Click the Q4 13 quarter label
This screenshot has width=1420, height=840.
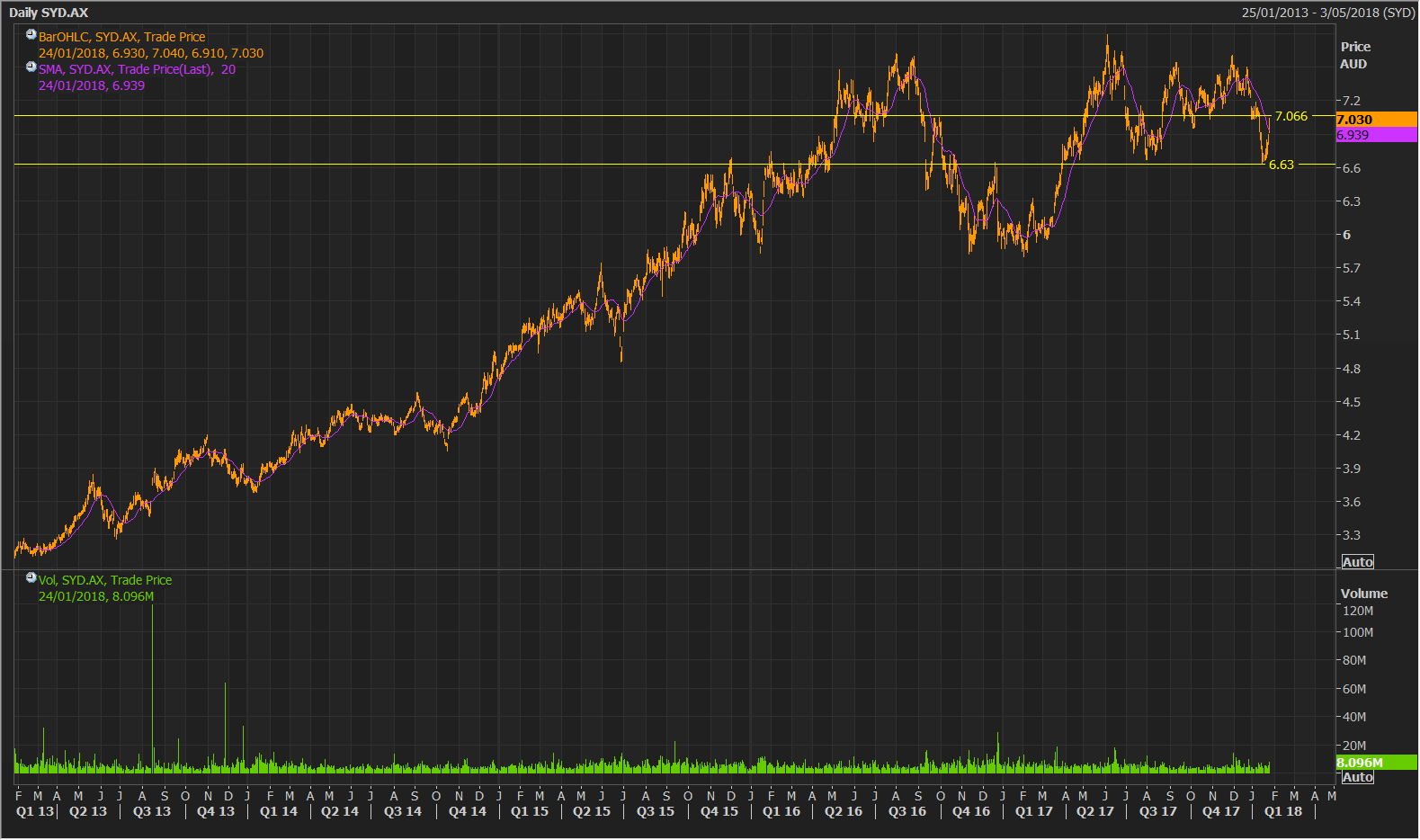216,811
